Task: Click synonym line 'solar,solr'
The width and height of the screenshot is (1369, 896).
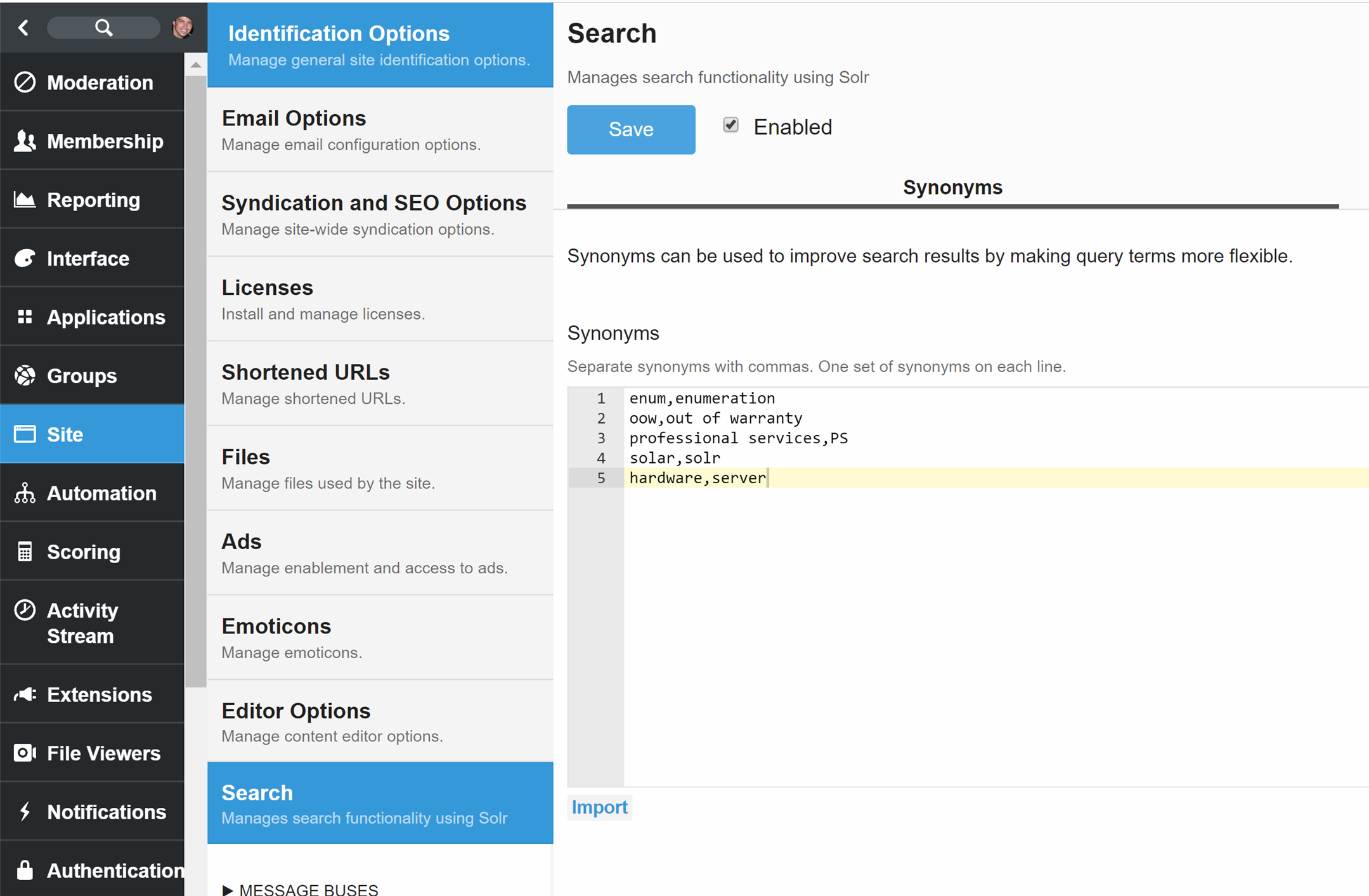Action: 675,458
